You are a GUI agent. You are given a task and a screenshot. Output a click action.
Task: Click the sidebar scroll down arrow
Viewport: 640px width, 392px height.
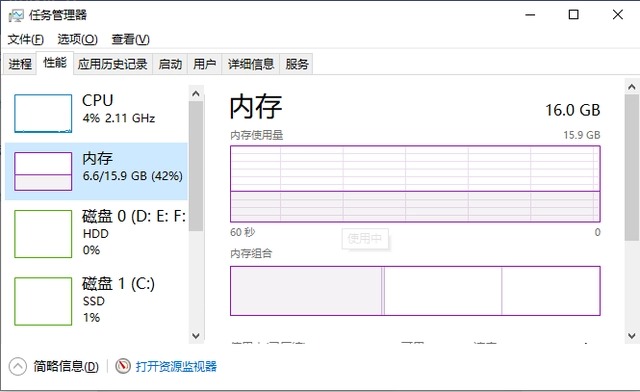196,336
